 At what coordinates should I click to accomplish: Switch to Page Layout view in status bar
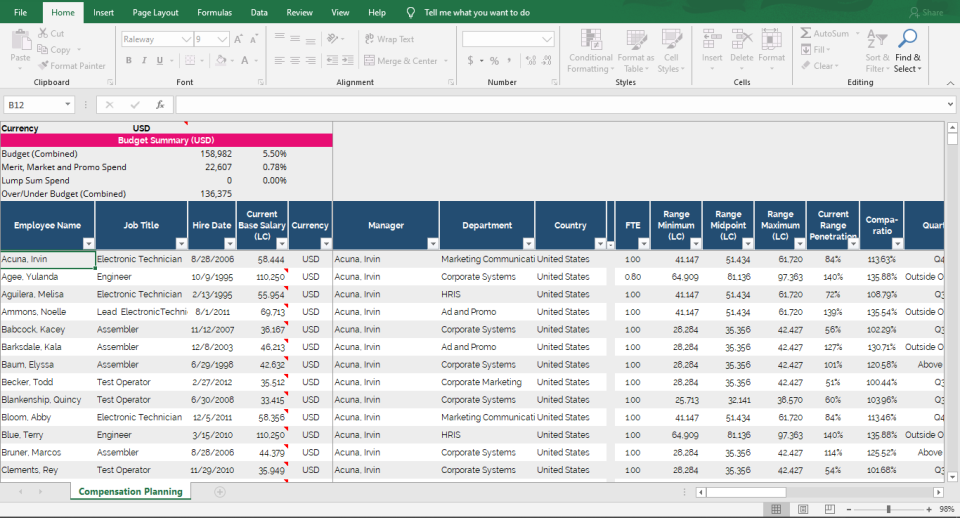(x=800, y=509)
